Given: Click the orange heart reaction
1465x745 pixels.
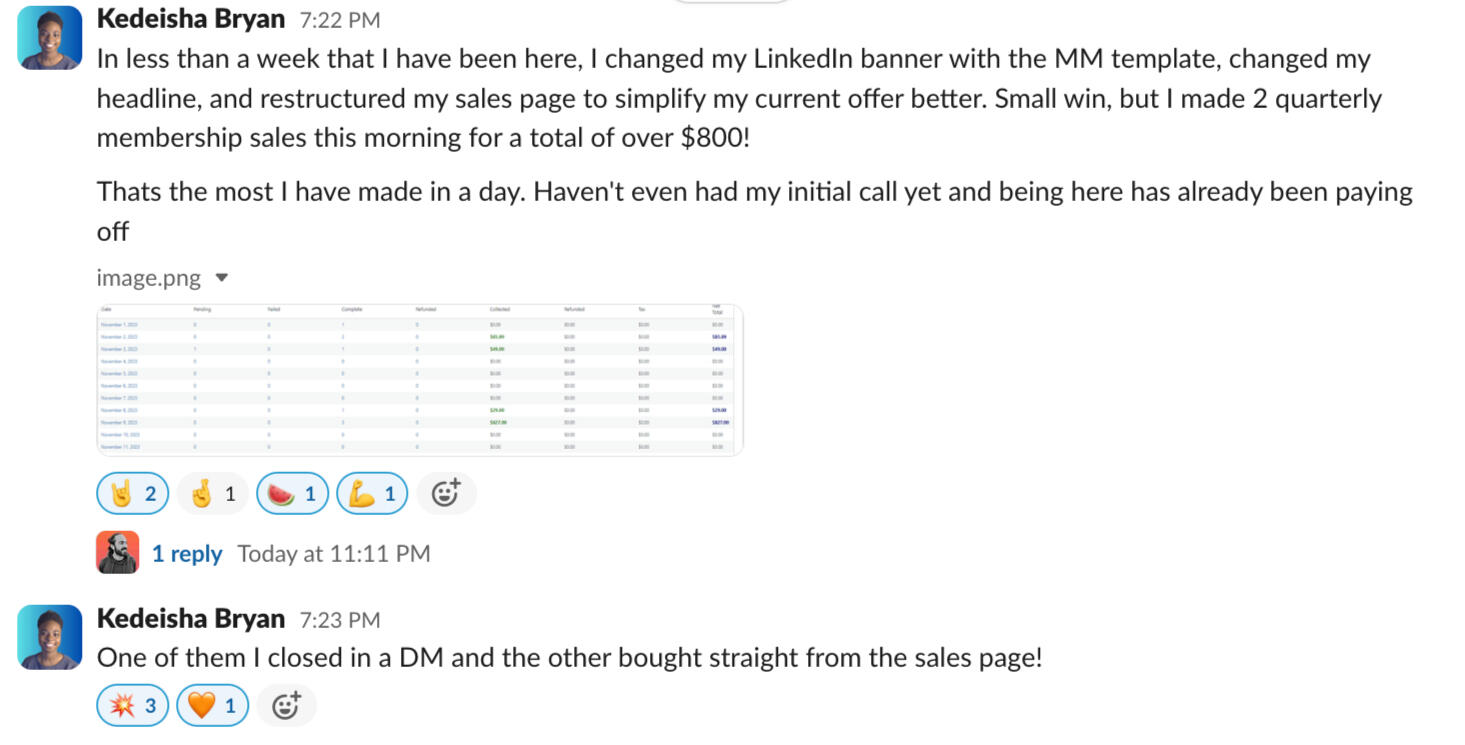Looking at the screenshot, I should [x=212, y=706].
